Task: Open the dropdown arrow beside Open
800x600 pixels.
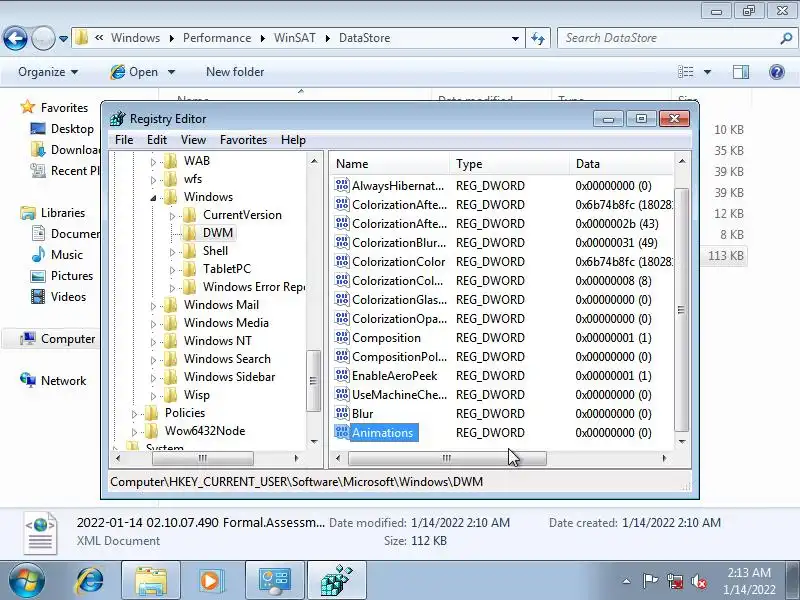Action: (x=171, y=72)
